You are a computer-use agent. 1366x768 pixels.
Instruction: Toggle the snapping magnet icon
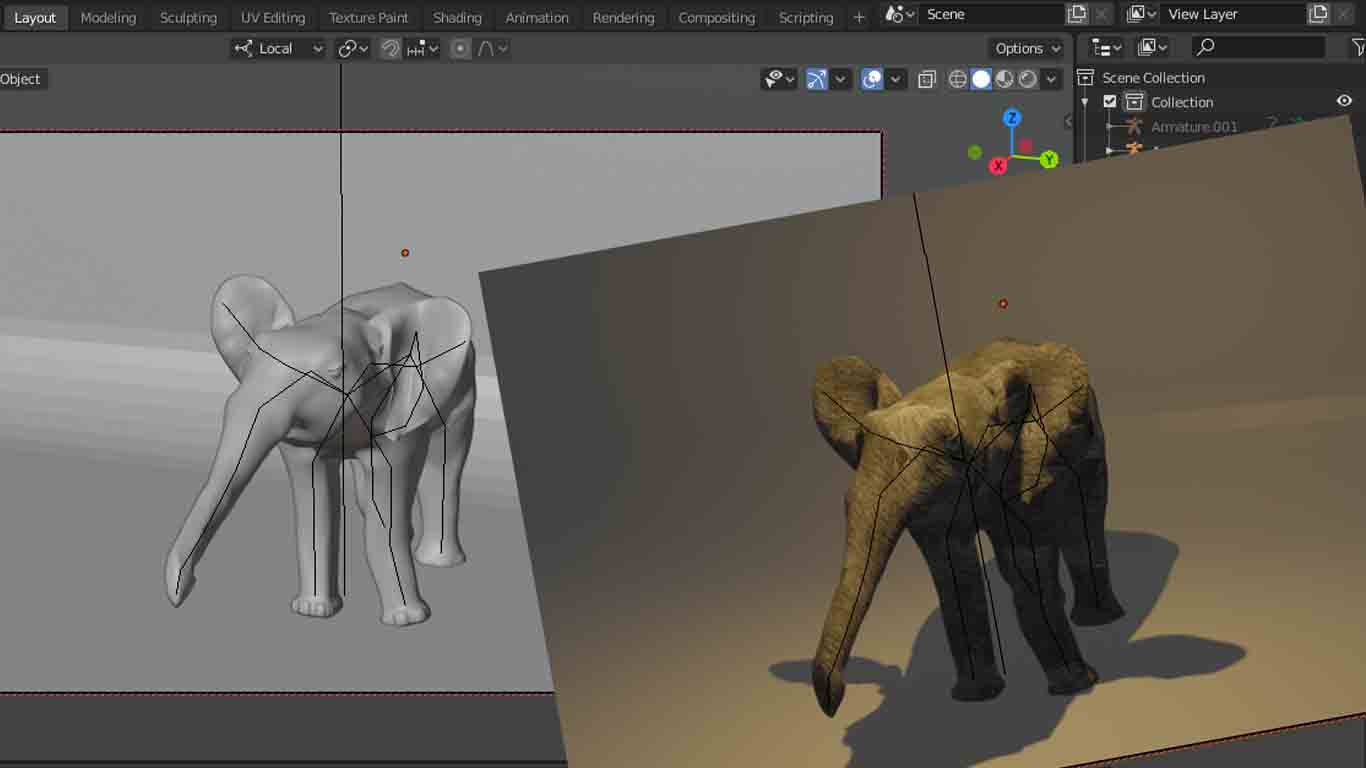(x=390, y=48)
